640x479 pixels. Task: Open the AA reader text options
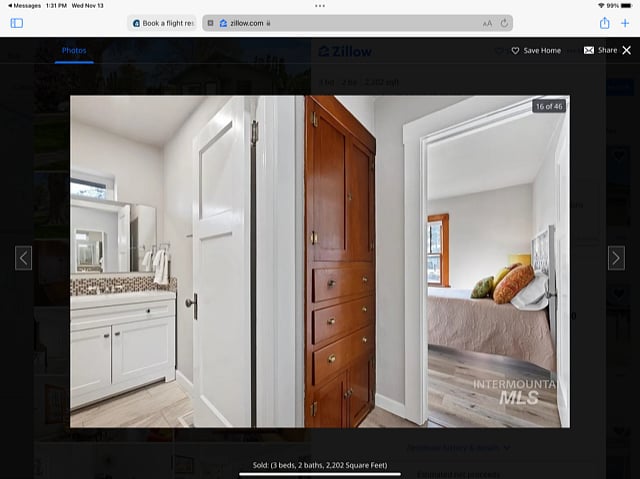pos(487,24)
